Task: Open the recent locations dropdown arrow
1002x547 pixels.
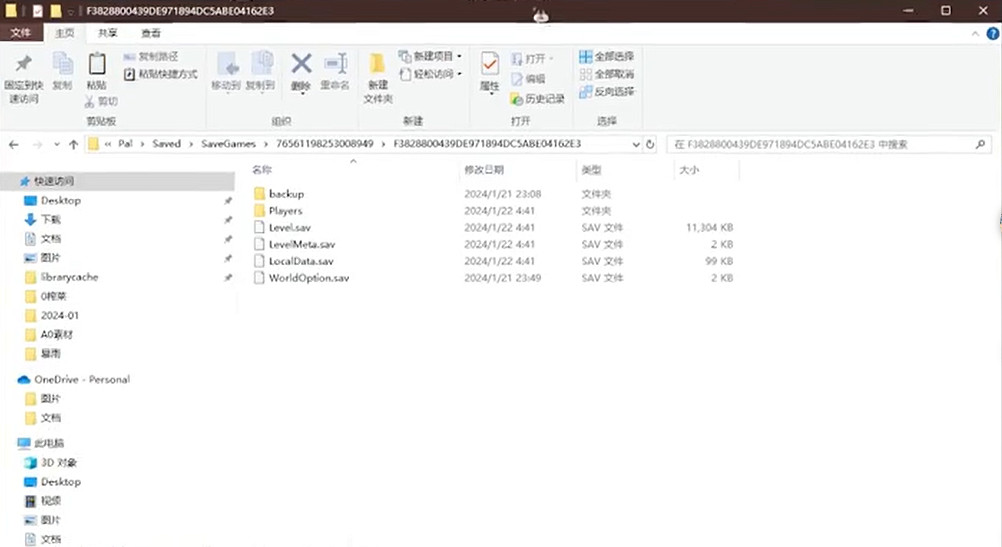Action: tap(57, 145)
